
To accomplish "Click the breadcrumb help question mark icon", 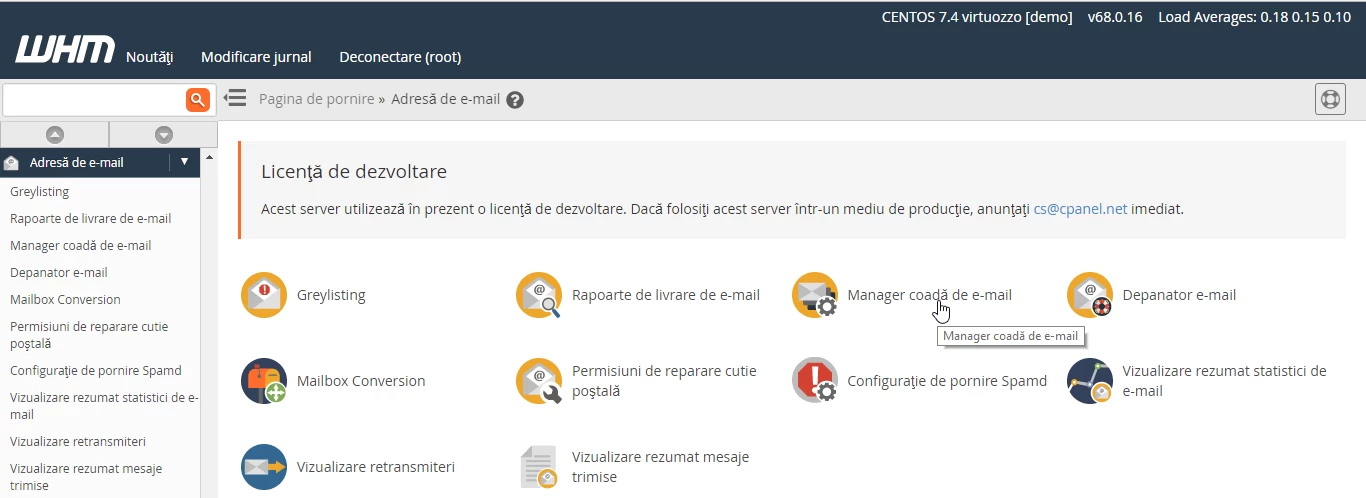I will 515,100.
